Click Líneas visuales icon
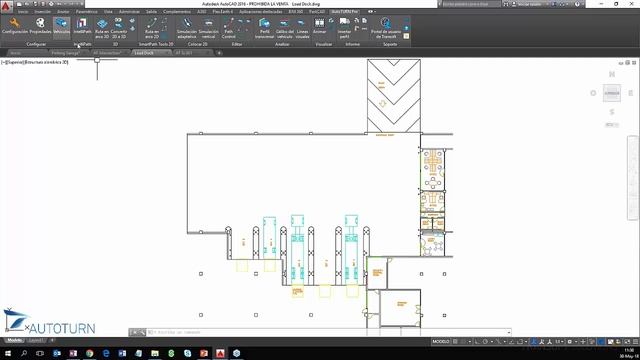The height and width of the screenshot is (360, 640). coord(302,28)
